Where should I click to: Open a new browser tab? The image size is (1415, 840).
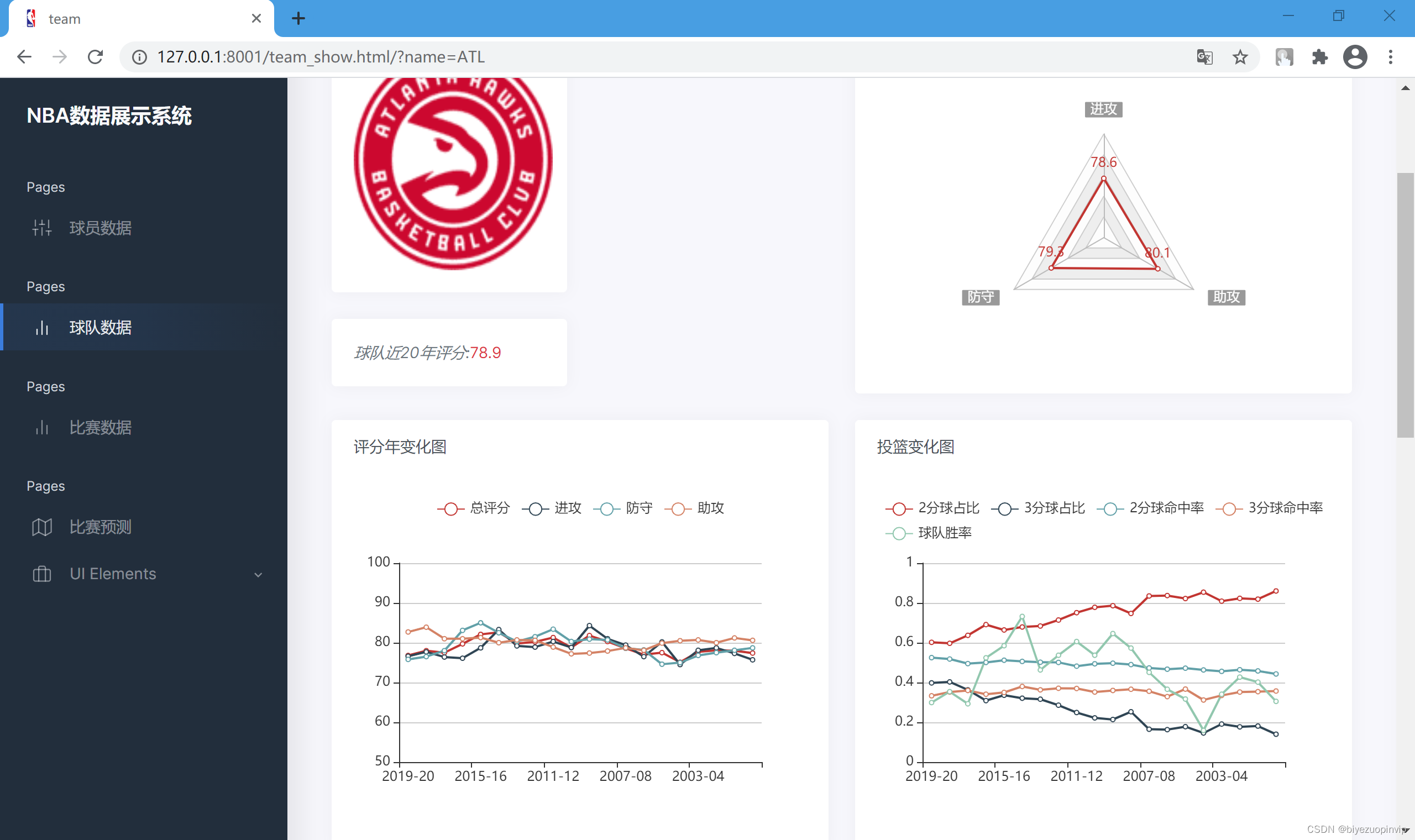[298, 19]
